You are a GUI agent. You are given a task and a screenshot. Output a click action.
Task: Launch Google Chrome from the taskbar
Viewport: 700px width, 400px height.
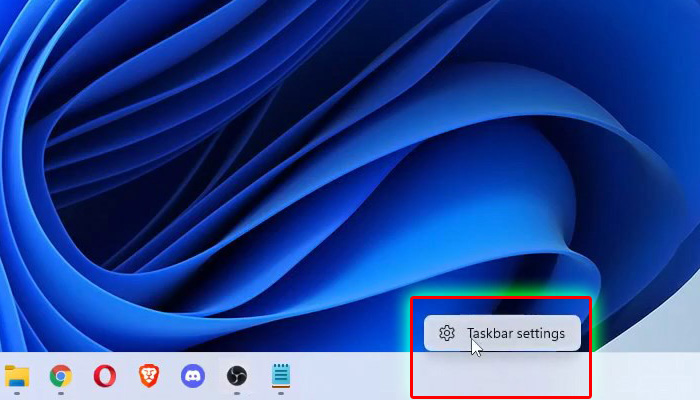(61, 376)
